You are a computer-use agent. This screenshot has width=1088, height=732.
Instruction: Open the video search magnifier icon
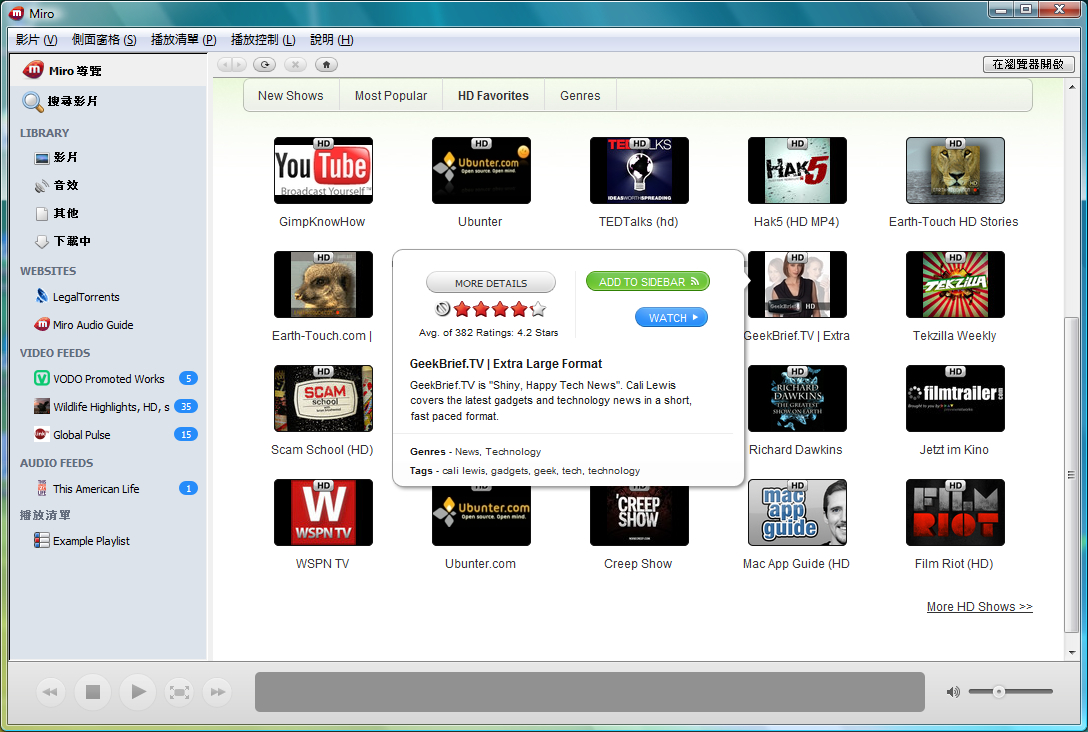click(x=32, y=101)
